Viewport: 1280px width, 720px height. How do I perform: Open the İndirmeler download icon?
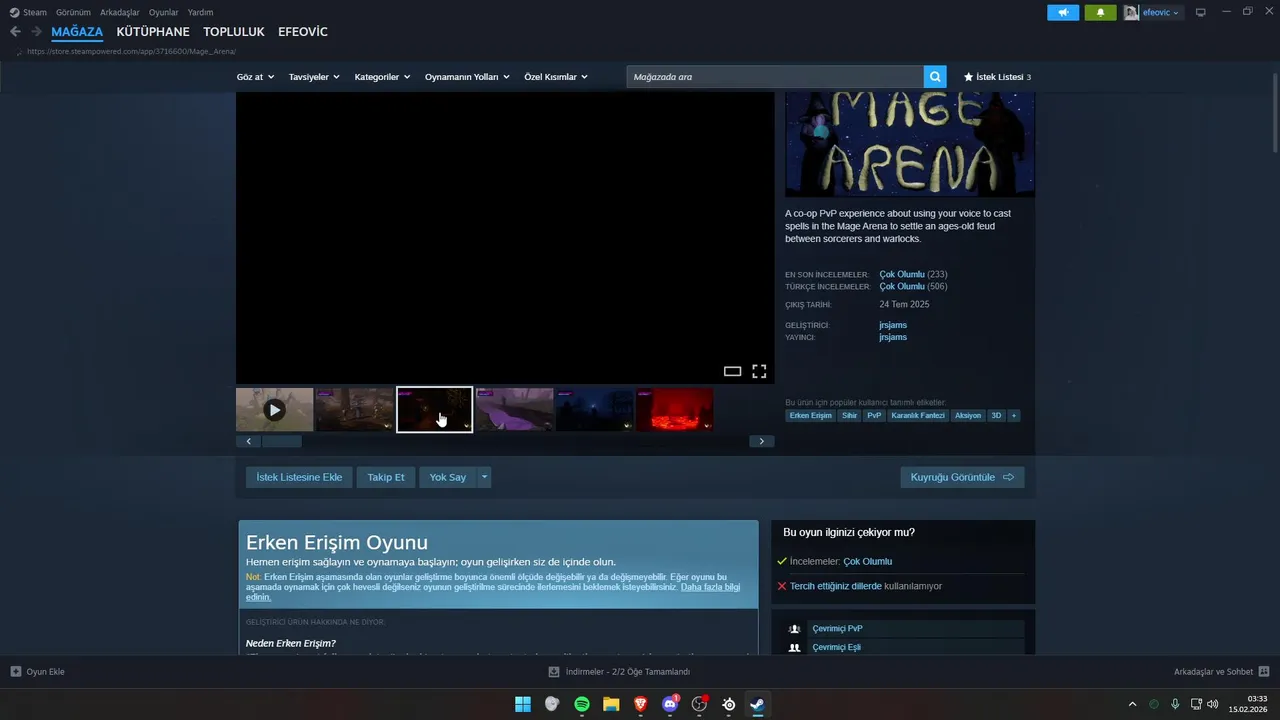click(x=554, y=672)
